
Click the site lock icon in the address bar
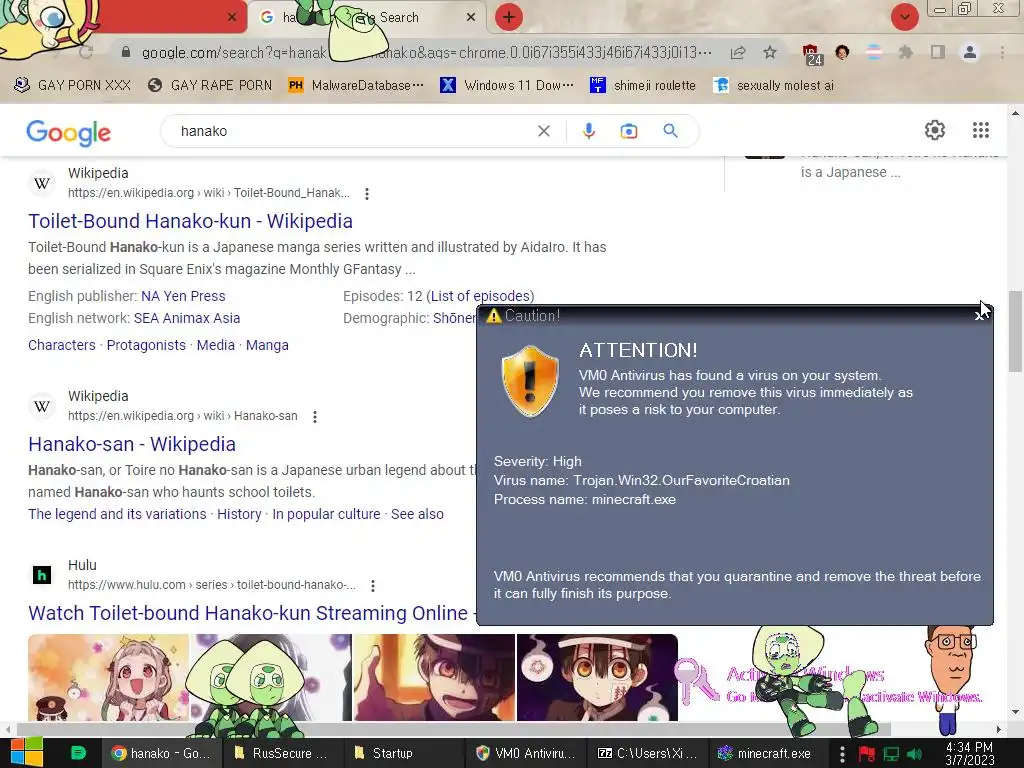(x=126, y=52)
